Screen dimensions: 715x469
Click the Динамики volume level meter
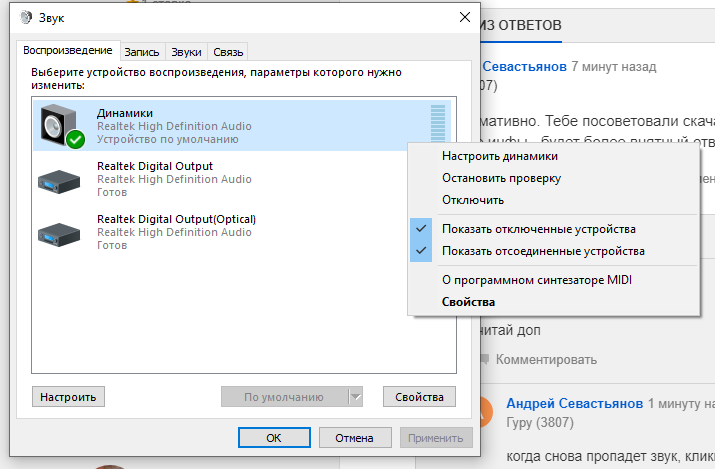(x=438, y=124)
